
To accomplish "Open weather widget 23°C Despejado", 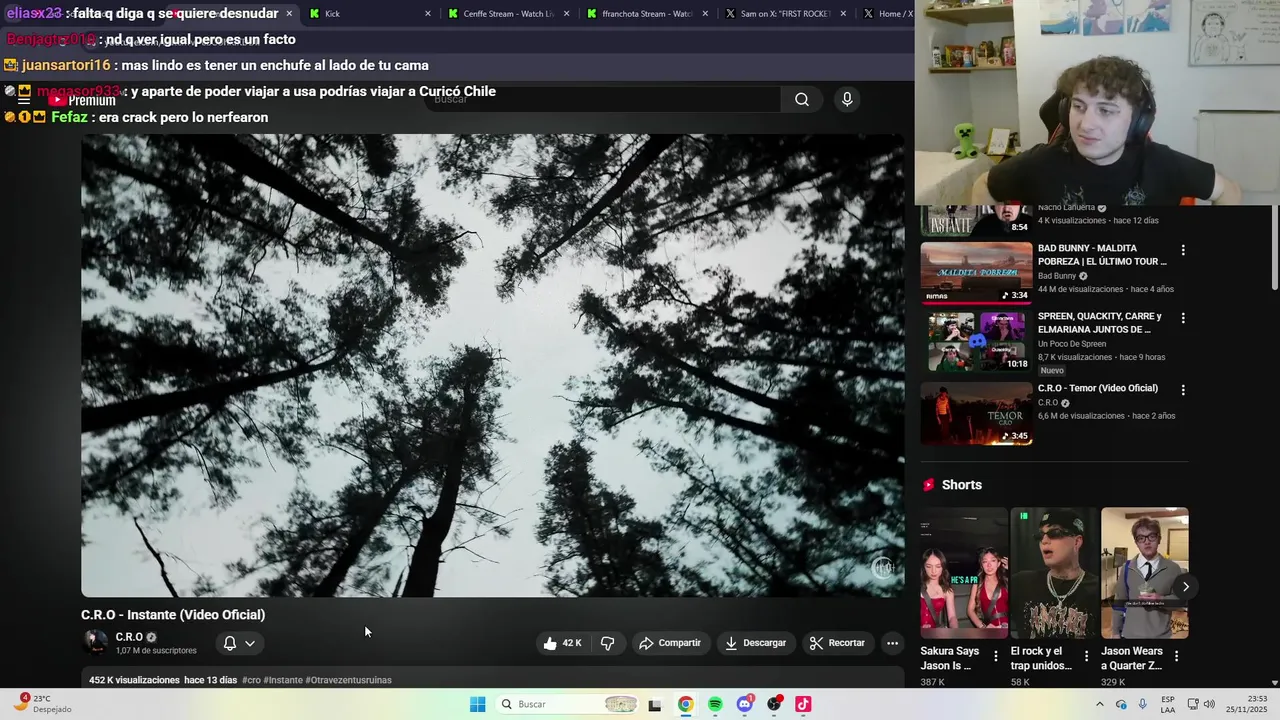I will click(x=42, y=704).
